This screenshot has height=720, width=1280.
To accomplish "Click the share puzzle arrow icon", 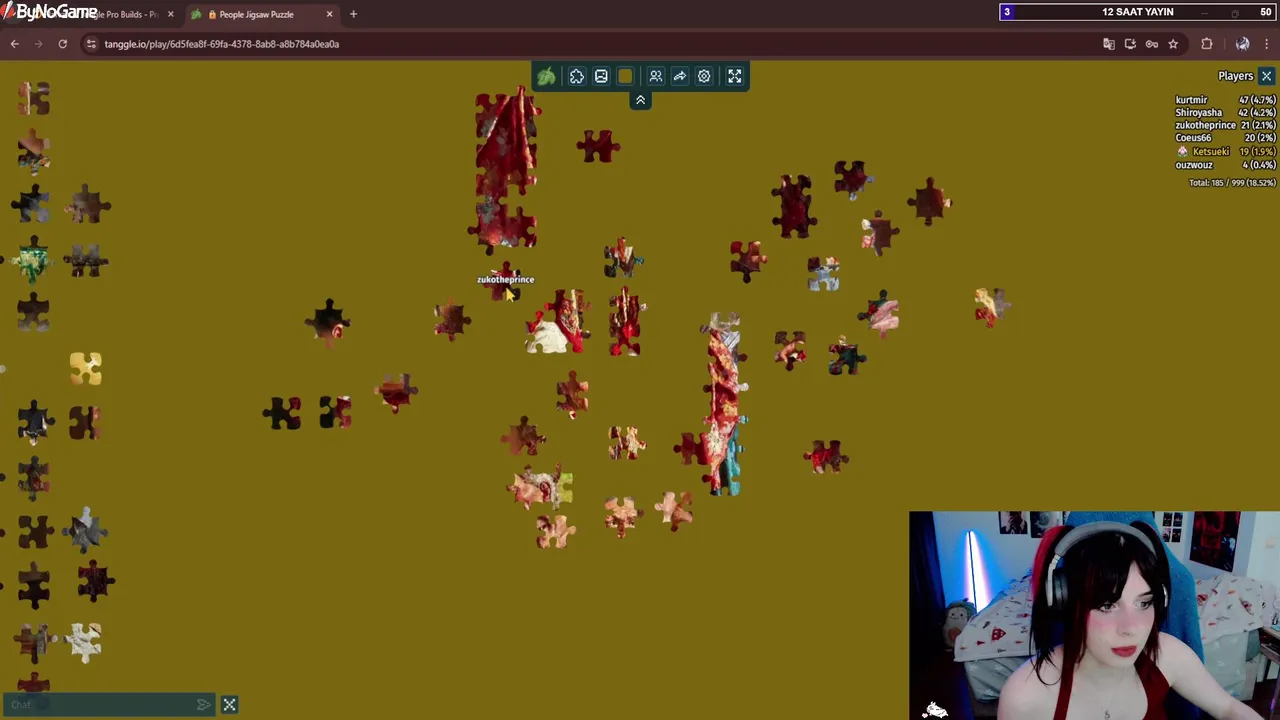I will tap(680, 76).
